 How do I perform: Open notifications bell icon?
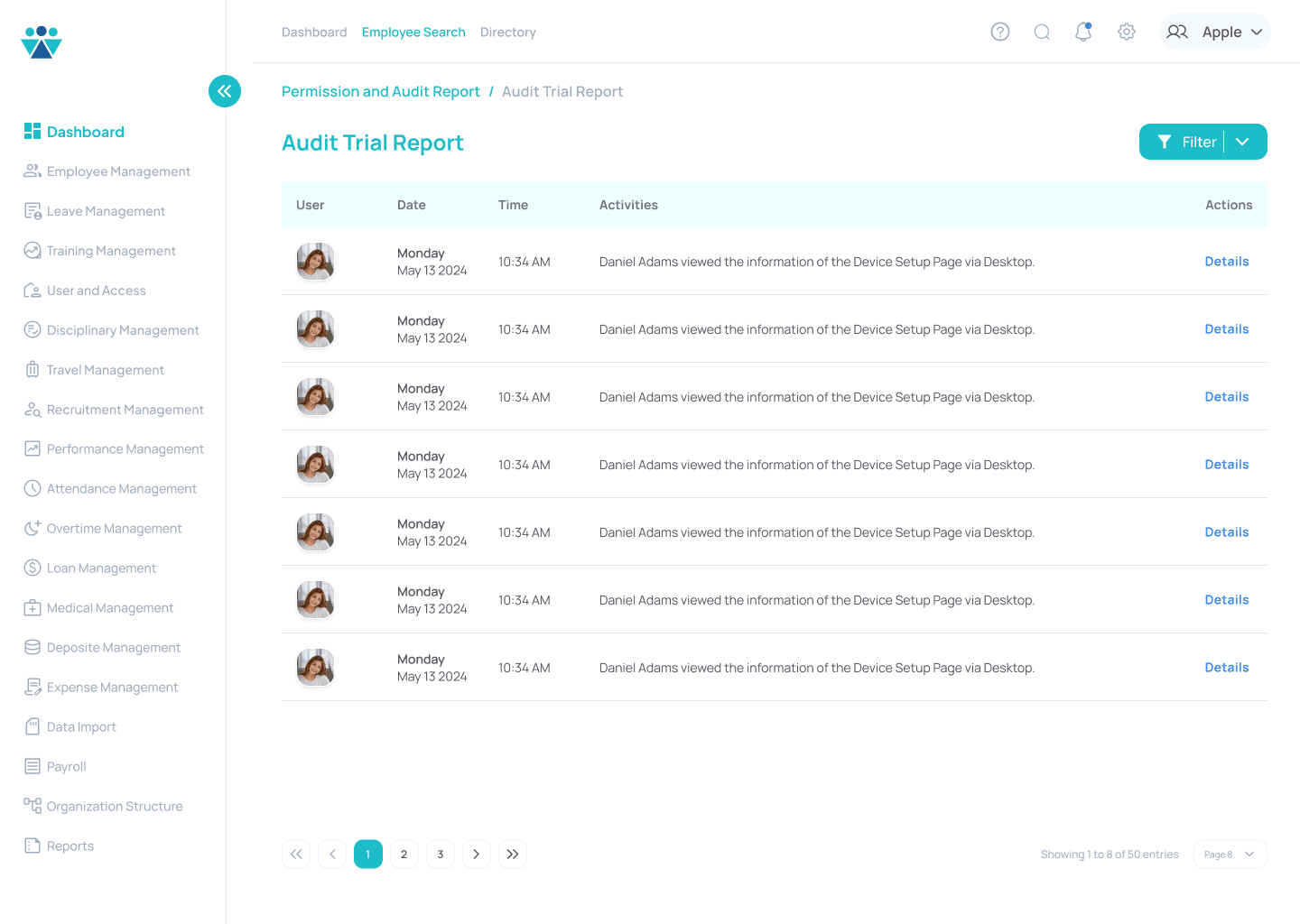[x=1083, y=32]
